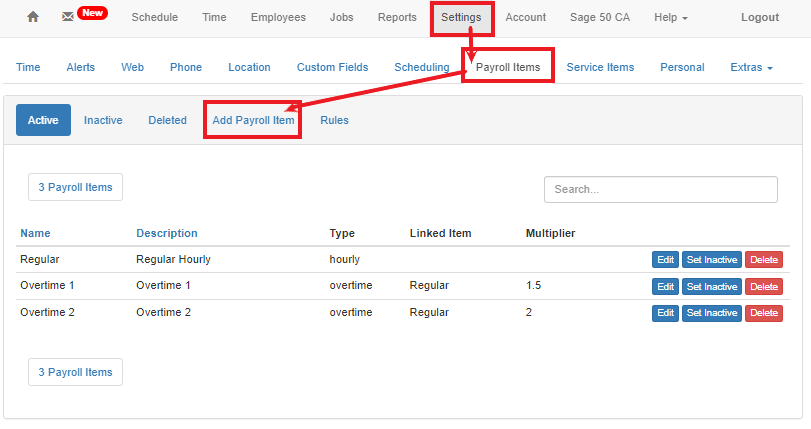Open Sage 50 CA integration page

600,17
